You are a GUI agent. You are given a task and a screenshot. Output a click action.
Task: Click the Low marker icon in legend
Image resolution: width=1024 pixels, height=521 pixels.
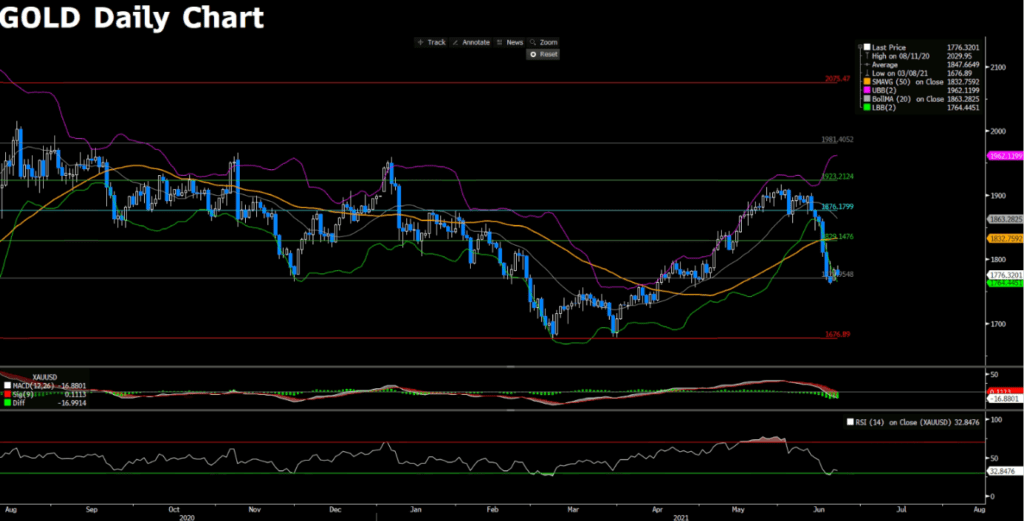pos(867,73)
